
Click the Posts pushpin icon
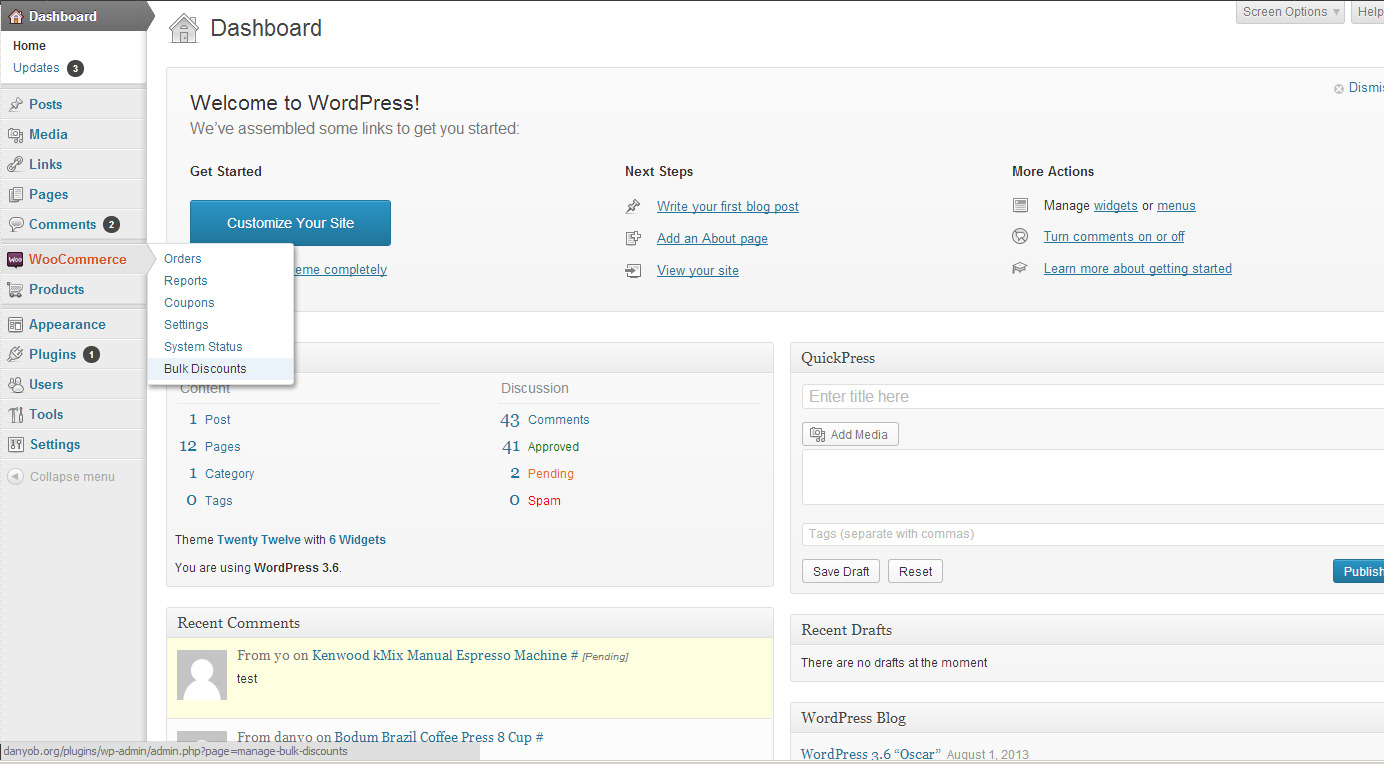[x=15, y=104]
